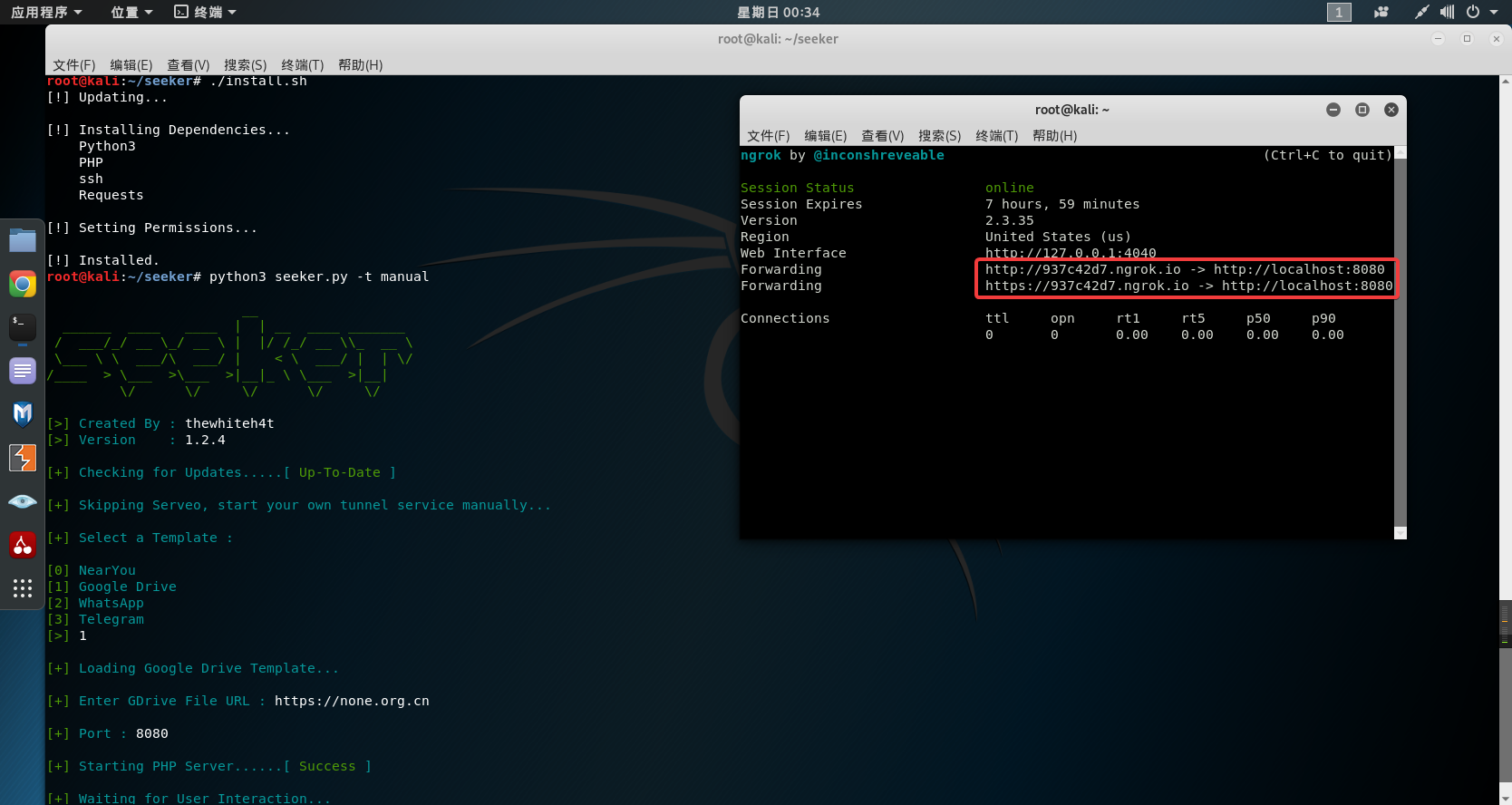Open the 终端 app menu dropdown
The image size is (1512, 805).
[x=206, y=12]
